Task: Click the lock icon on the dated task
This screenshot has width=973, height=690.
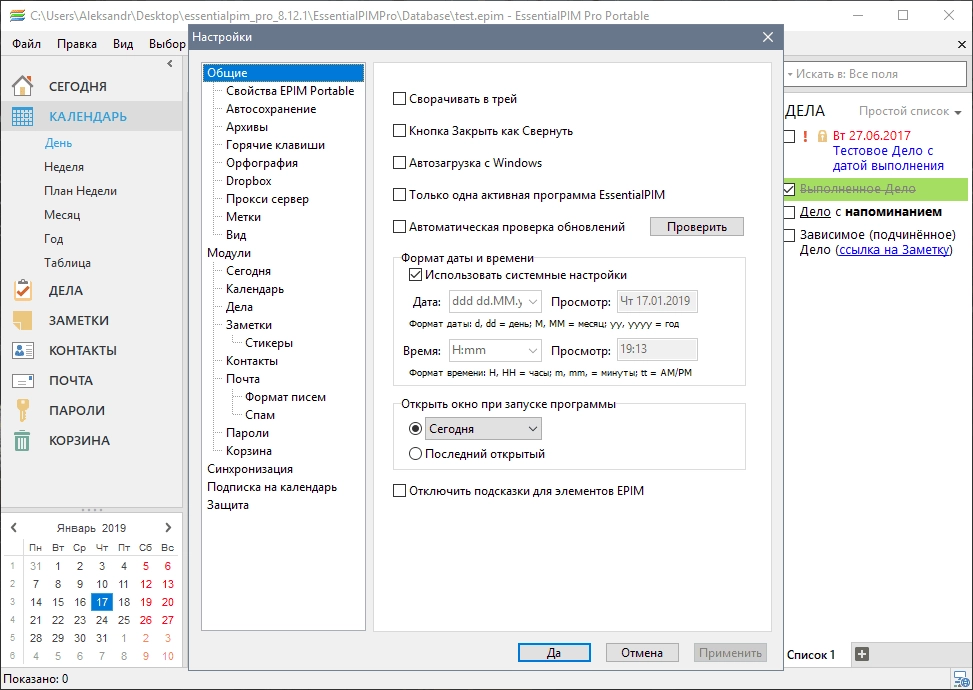Action: coord(822,136)
